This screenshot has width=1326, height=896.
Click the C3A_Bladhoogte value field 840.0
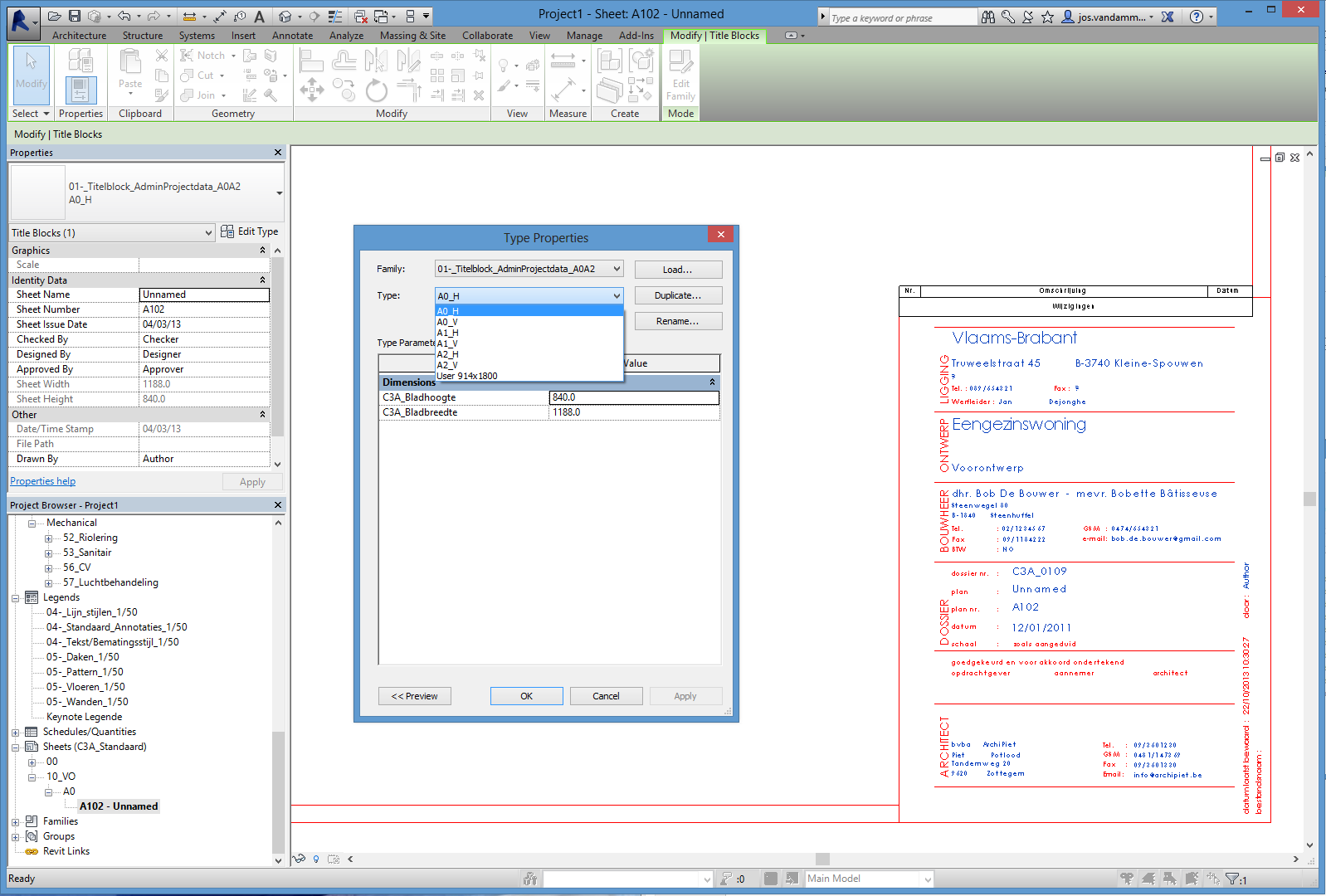634,397
